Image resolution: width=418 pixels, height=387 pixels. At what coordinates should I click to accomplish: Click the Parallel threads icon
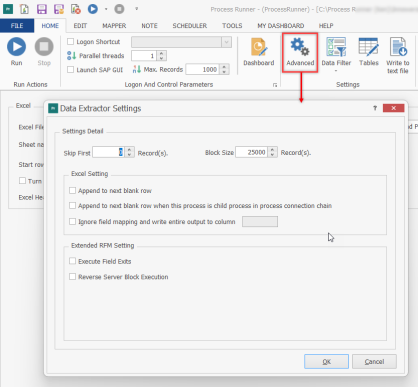(x=72, y=56)
